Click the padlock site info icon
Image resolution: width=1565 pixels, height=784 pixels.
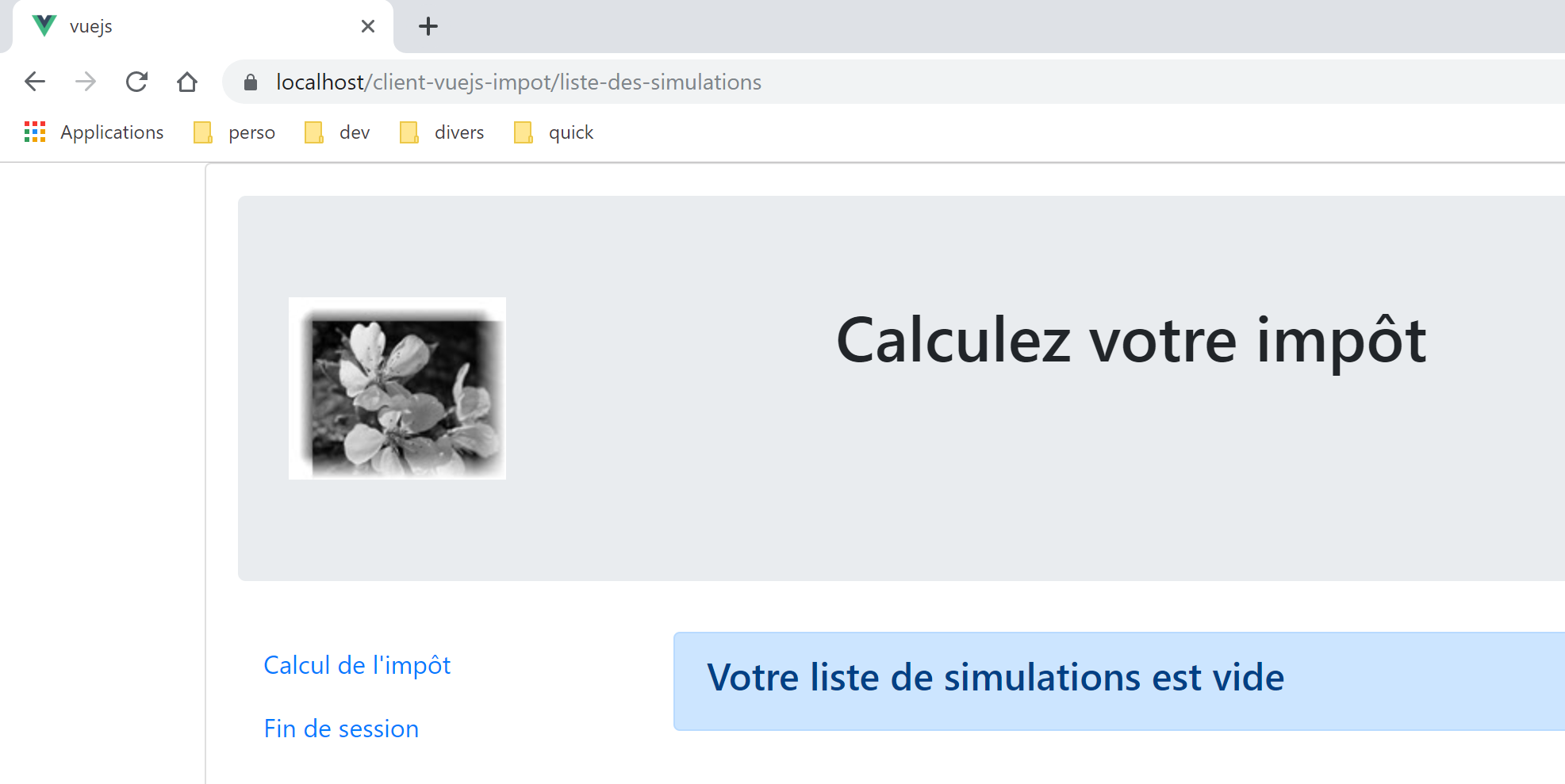click(251, 82)
